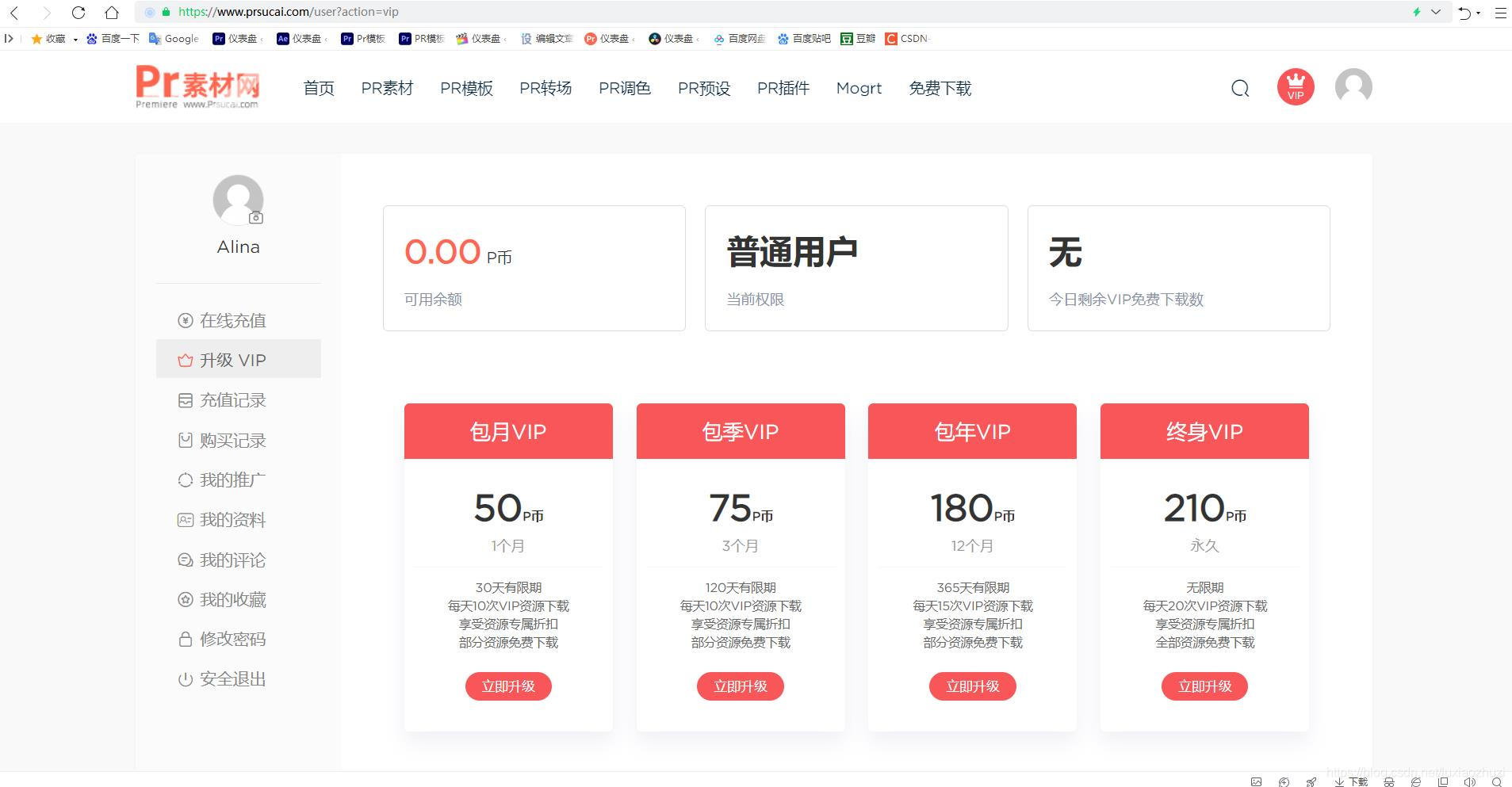Open the PR插件 nav menu
This screenshot has width=1512, height=787.
pyautogui.click(x=783, y=88)
